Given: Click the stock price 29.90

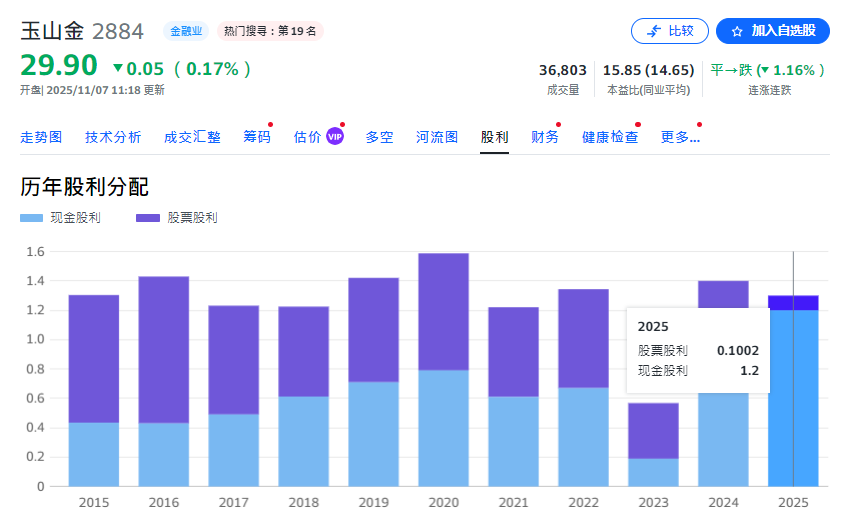Looking at the screenshot, I should tap(59, 66).
